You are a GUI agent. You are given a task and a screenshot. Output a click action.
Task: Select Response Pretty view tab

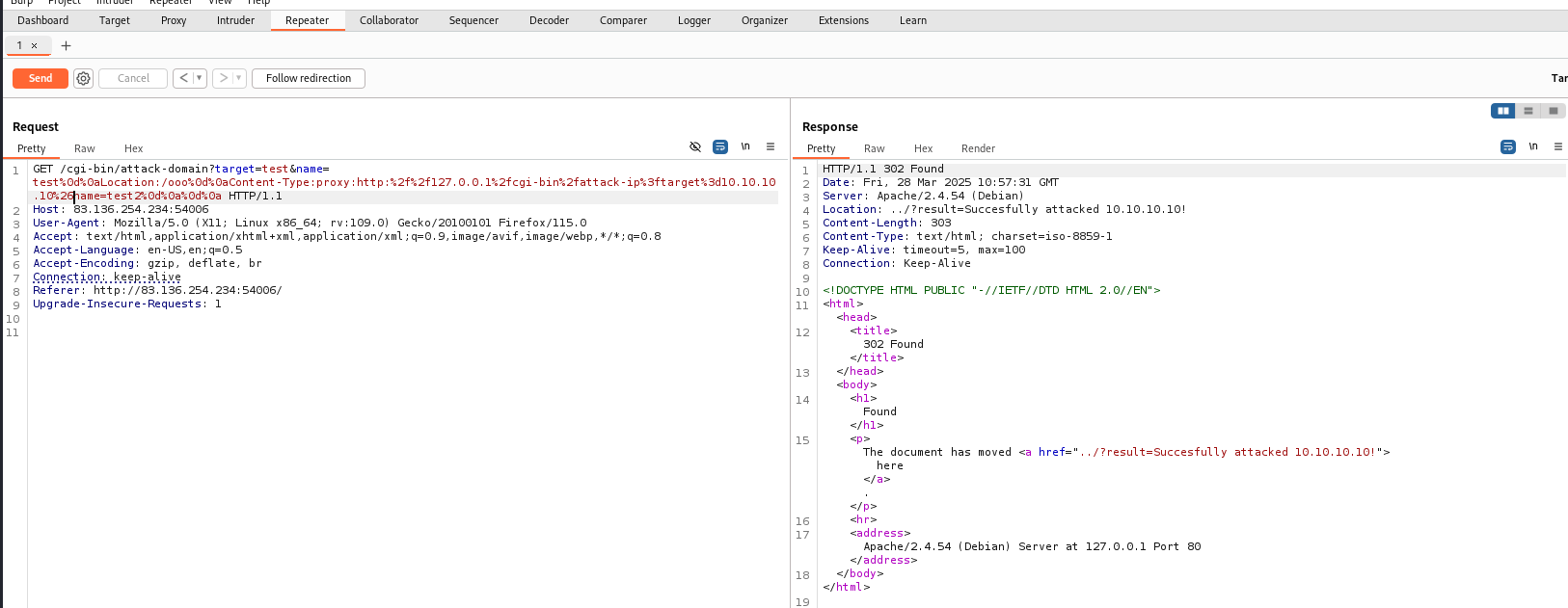coord(822,148)
